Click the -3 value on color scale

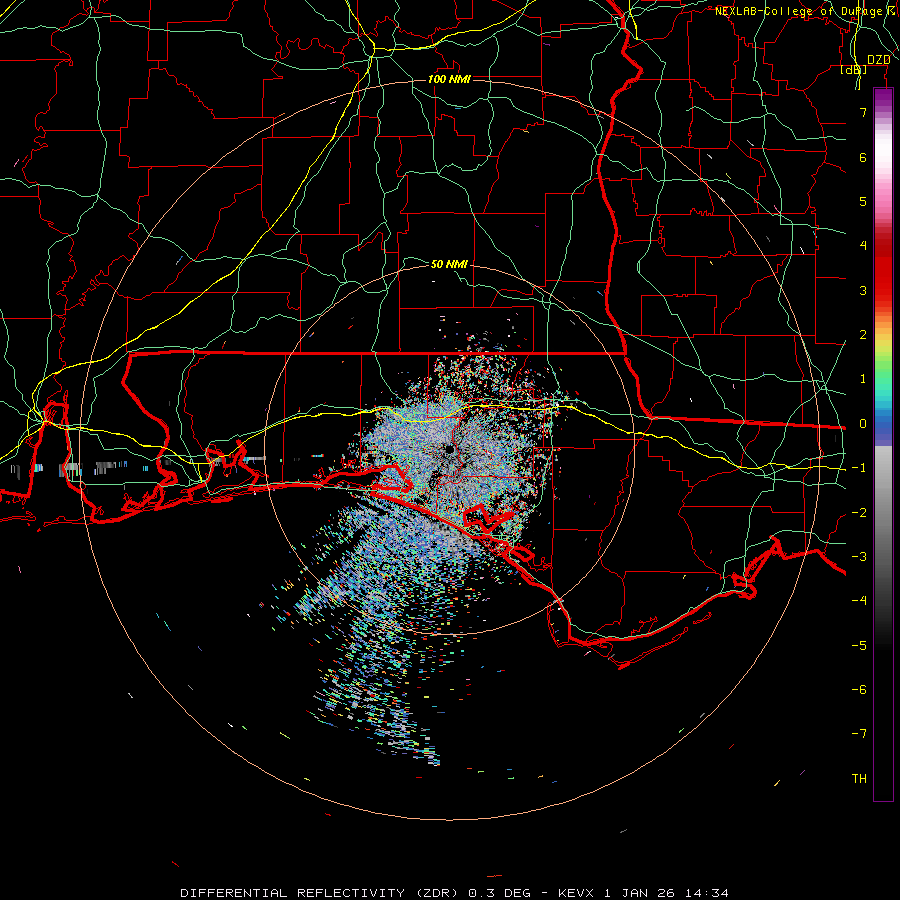click(859, 557)
